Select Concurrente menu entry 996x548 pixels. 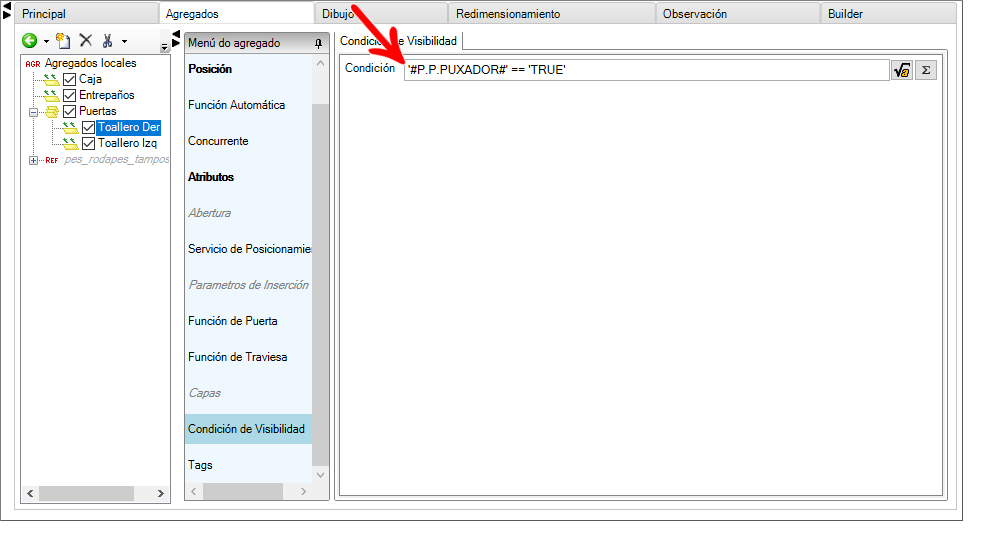[x=248, y=141]
